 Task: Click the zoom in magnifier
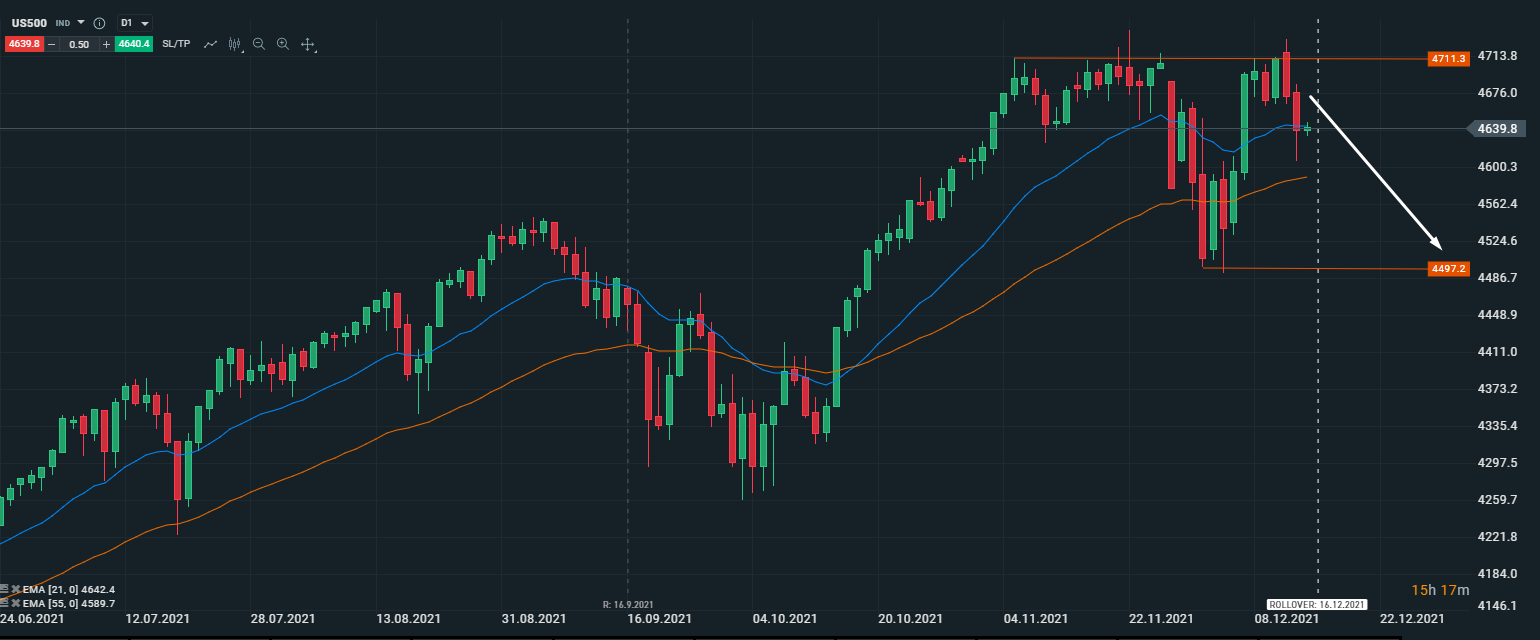[x=283, y=44]
